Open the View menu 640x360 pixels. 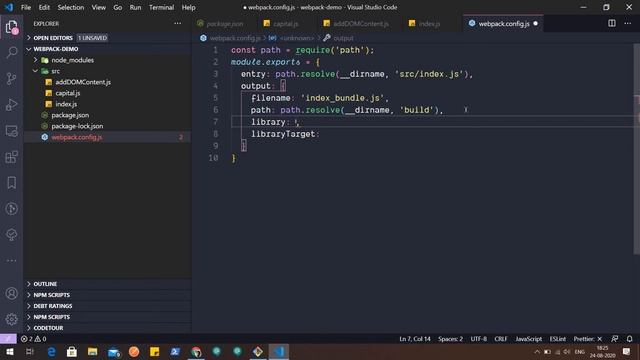coord(98,7)
